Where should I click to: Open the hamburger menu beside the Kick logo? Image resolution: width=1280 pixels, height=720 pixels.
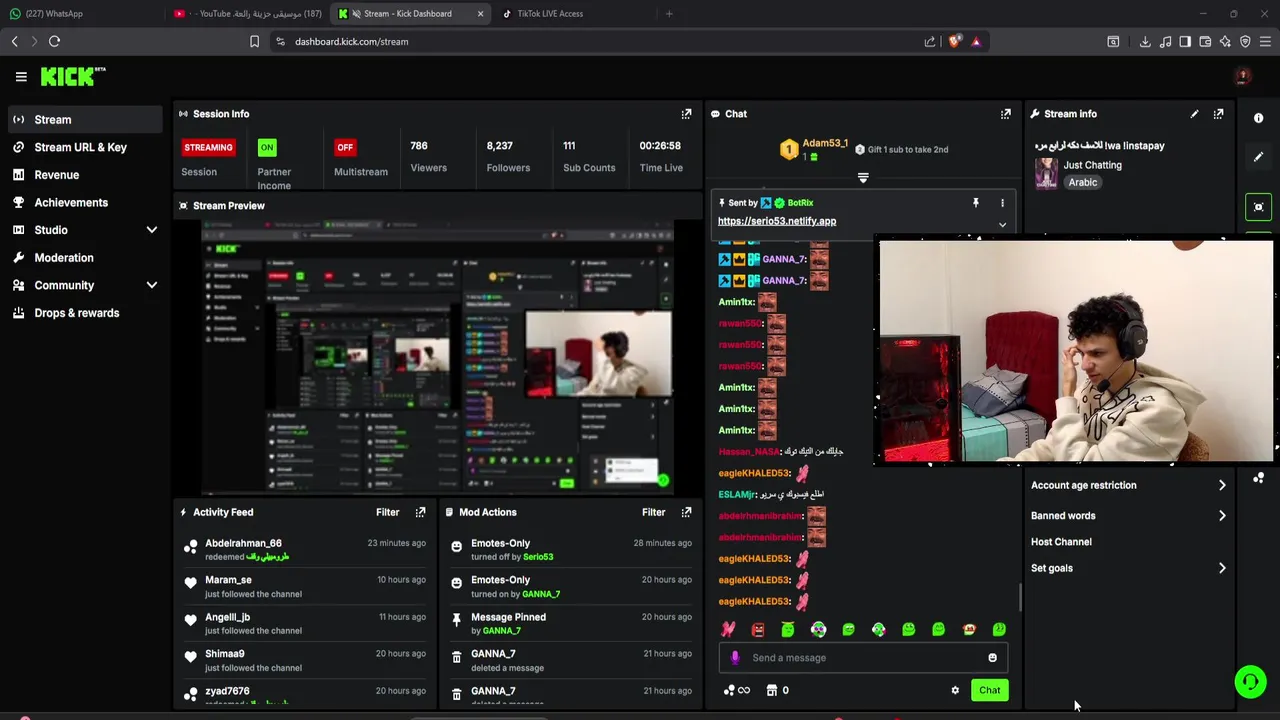tap(21, 76)
